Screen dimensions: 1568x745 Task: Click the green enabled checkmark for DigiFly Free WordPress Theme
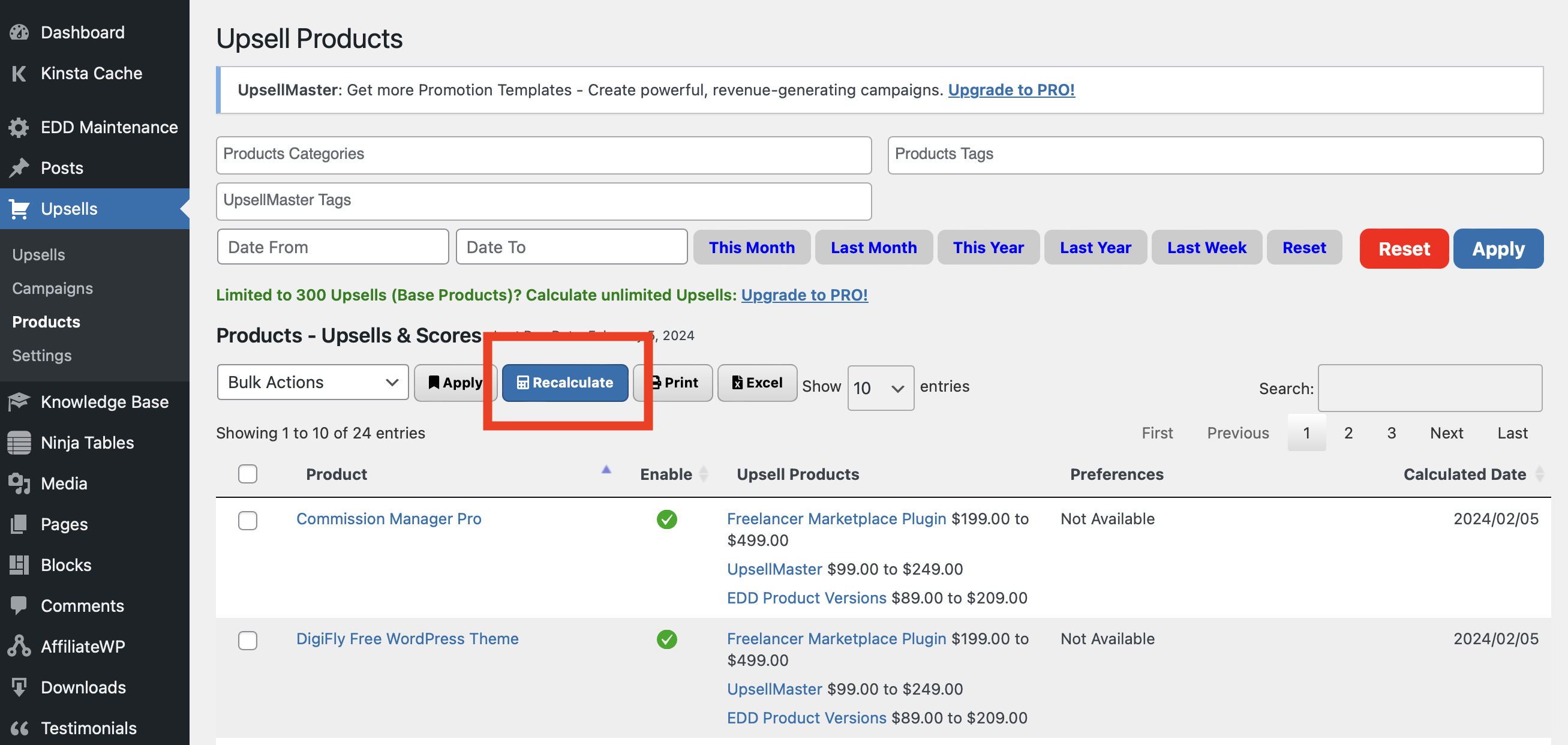click(666, 639)
